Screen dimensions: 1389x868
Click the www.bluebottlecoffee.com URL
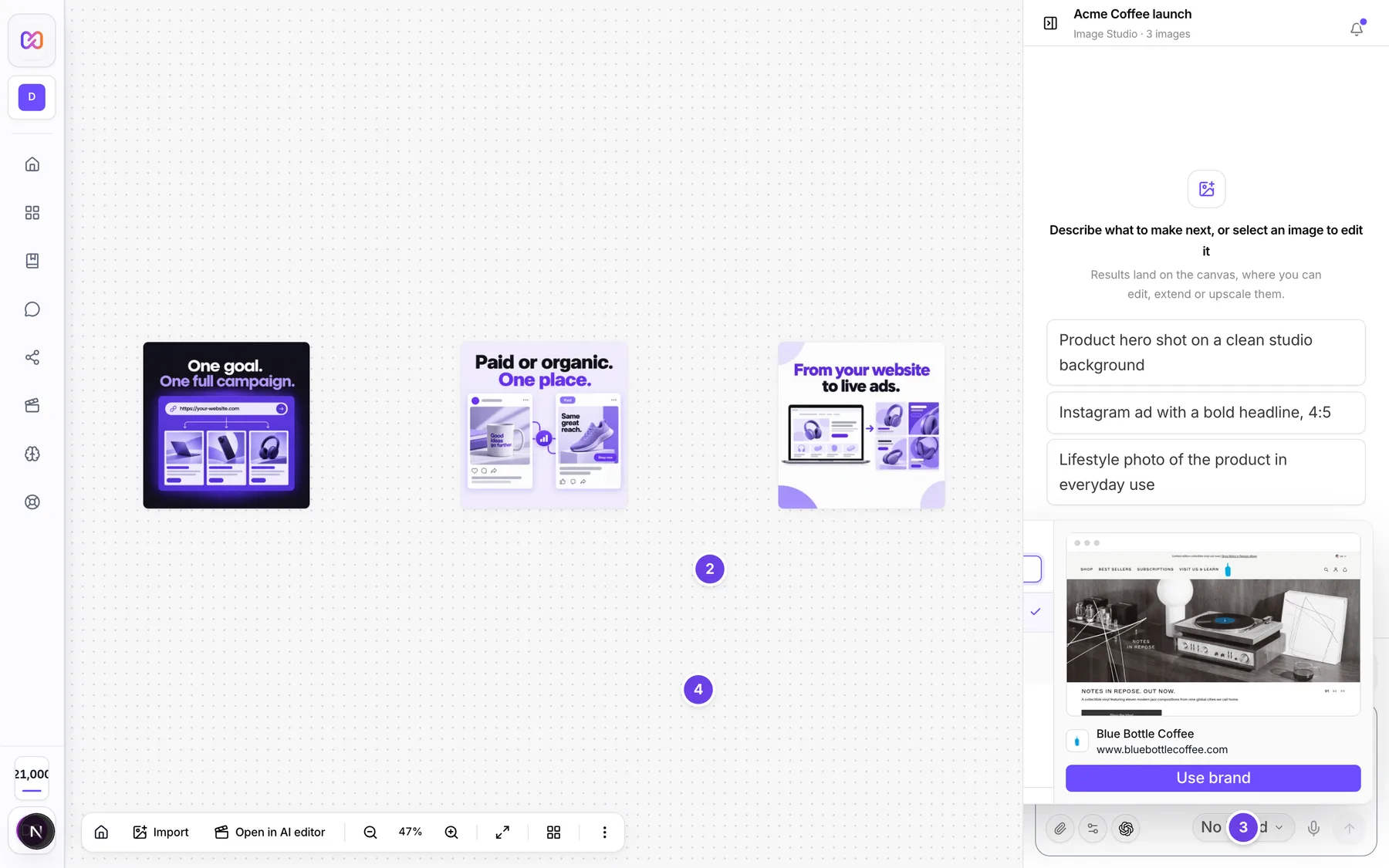1162,750
